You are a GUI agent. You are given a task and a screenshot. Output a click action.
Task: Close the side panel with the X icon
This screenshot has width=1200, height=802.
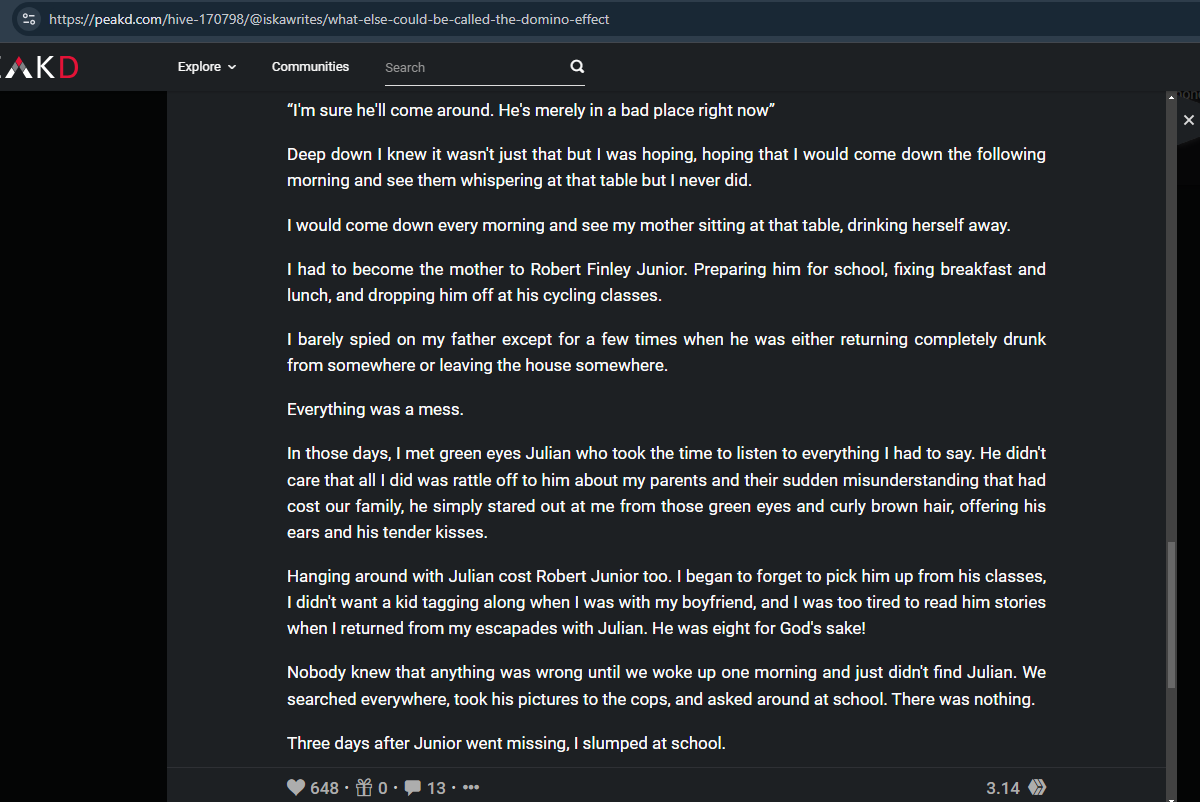coord(1189,120)
